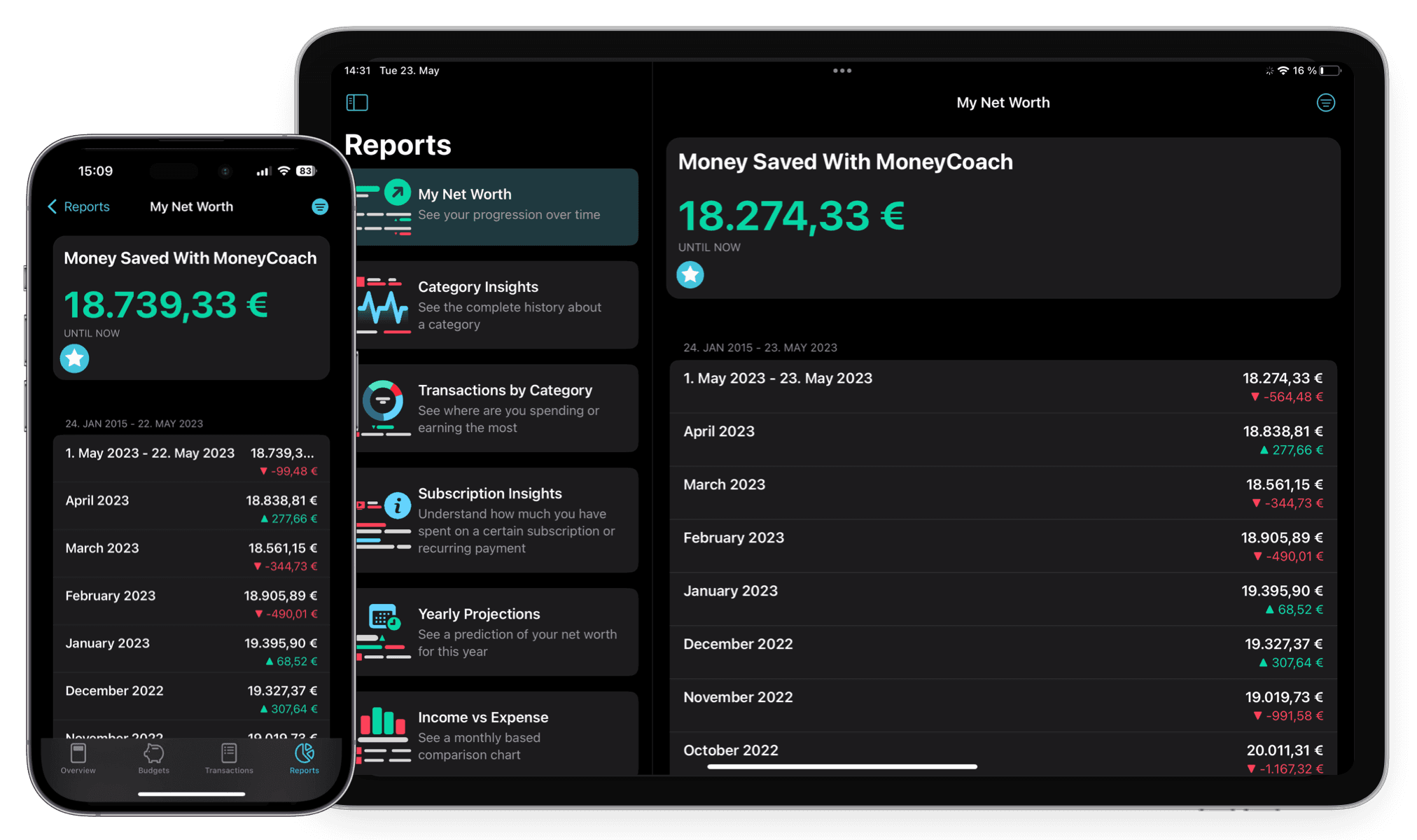Open the filter menu on the iPhone header
Viewport: 1417px width, 840px height.
click(x=320, y=206)
